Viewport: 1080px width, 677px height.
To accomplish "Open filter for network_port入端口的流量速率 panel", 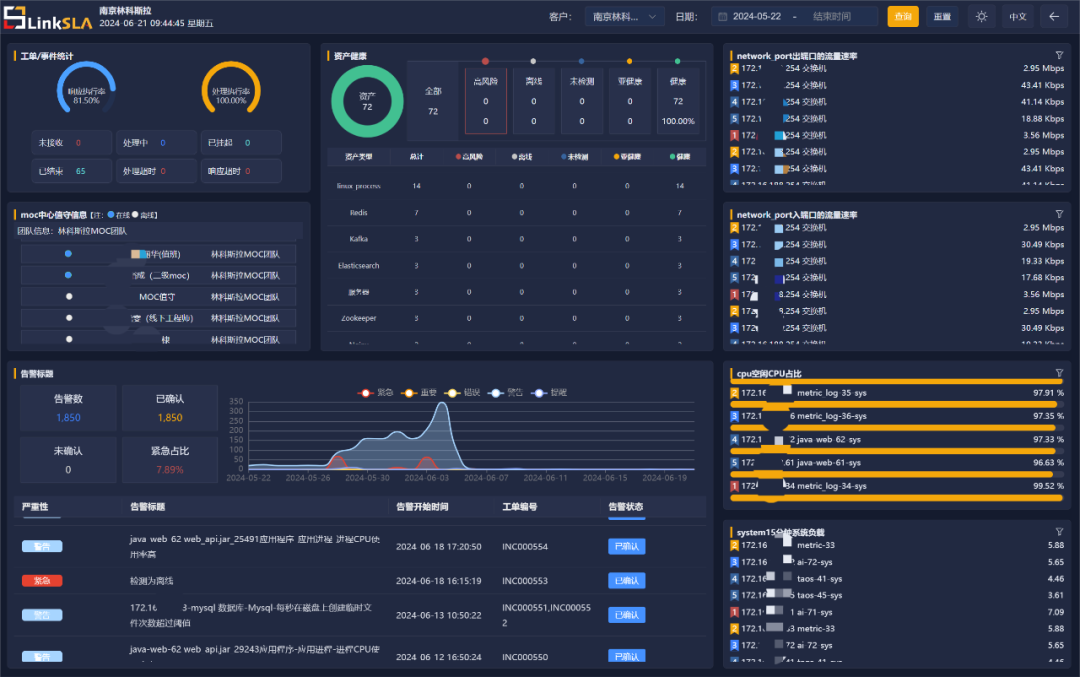I will 1059,214.
